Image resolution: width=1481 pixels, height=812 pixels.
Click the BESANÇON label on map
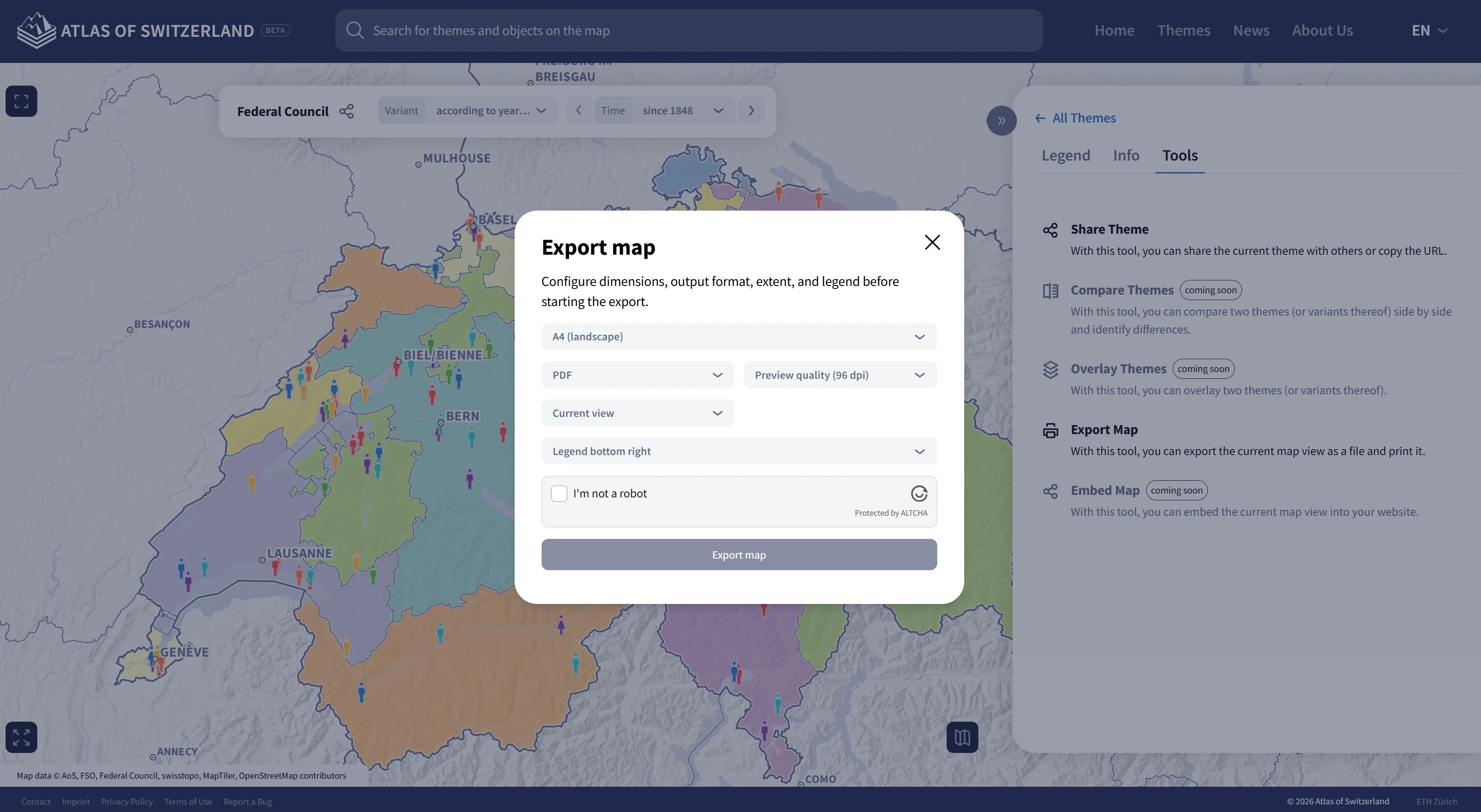pyautogui.click(x=161, y=324)
